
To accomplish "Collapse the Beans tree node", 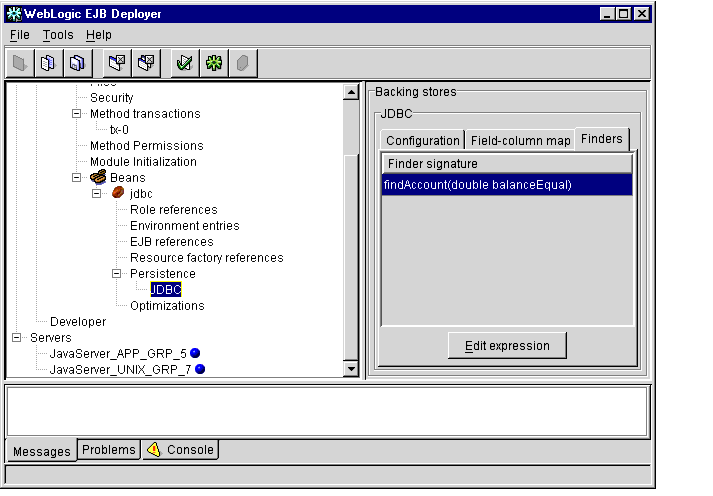I will (76, 178).
